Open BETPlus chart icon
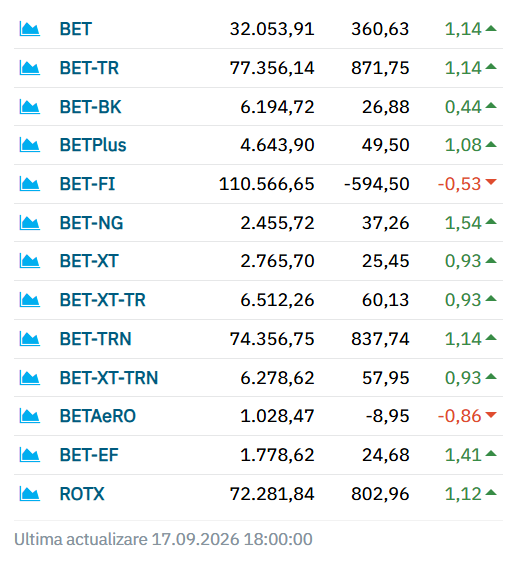Viewport: 512px width, 565px height. pos(30,145)
